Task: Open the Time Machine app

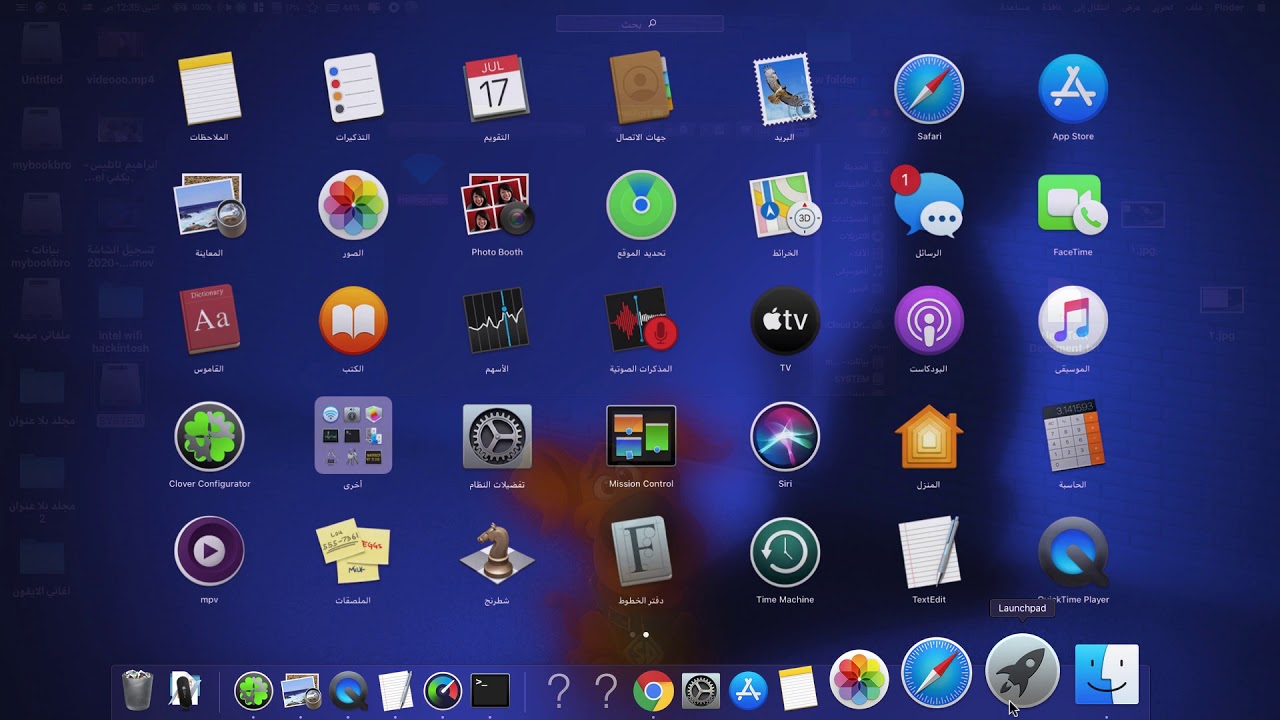Action: coord(785,552)
